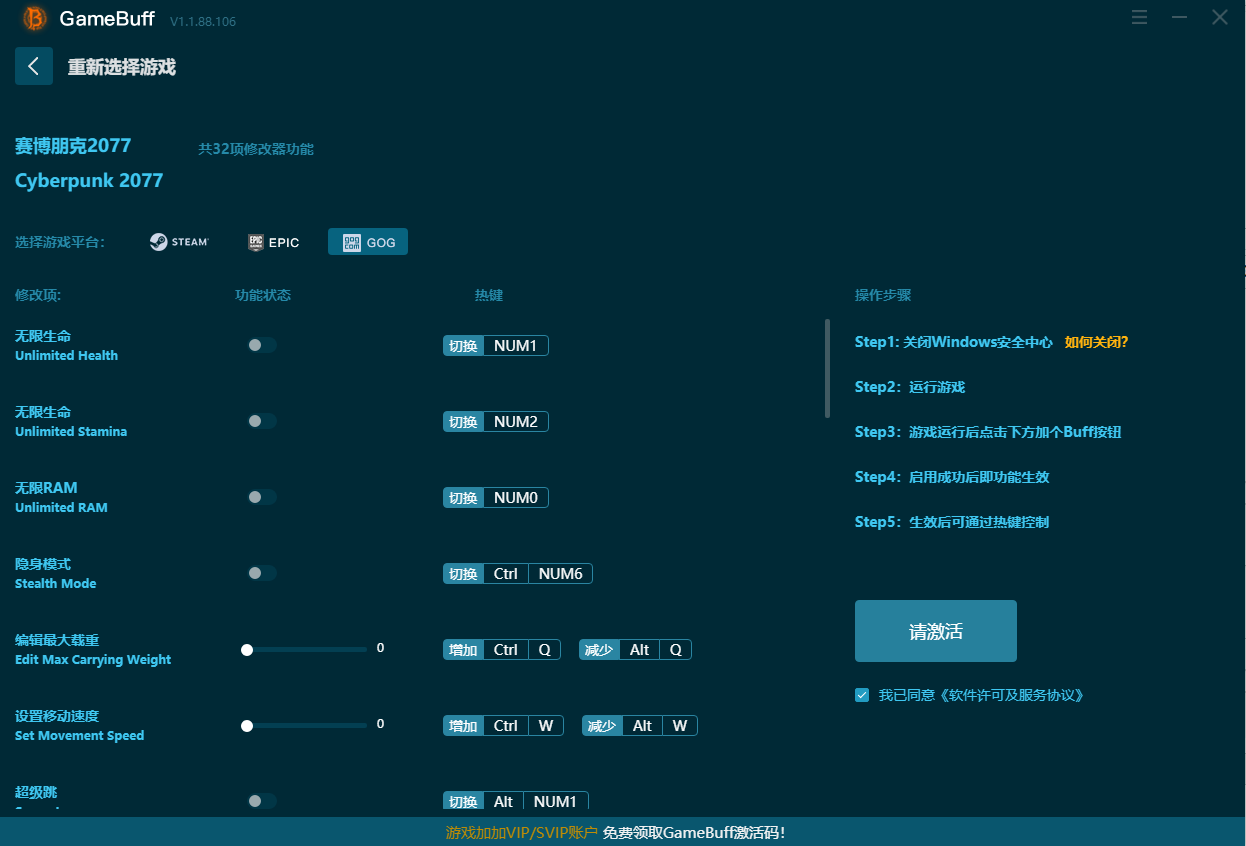Click the Step5 instruction text
1246x846 pixels.
(952, 522)
